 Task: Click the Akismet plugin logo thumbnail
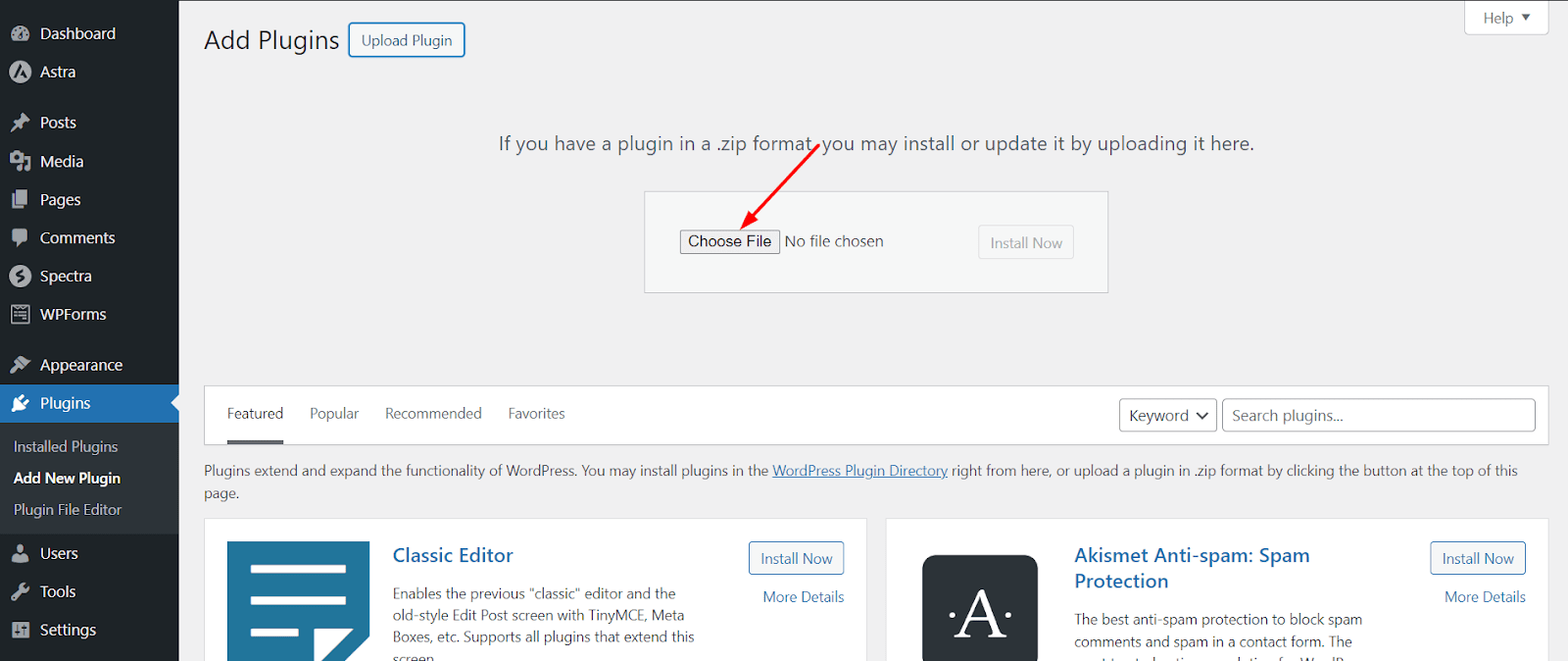tap(980, 608)
